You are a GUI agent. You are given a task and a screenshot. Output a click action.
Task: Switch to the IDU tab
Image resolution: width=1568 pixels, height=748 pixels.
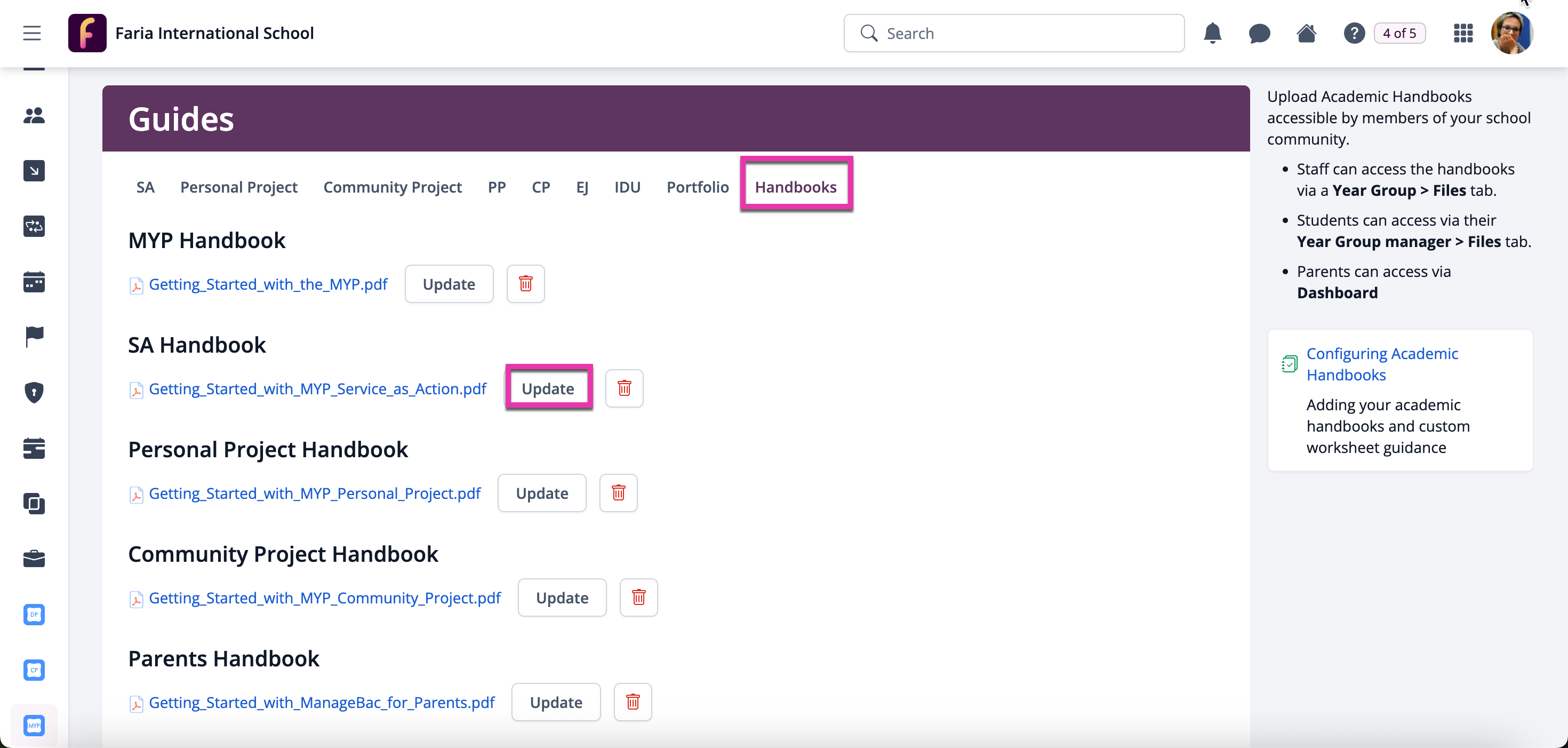[x=627, y=187]
